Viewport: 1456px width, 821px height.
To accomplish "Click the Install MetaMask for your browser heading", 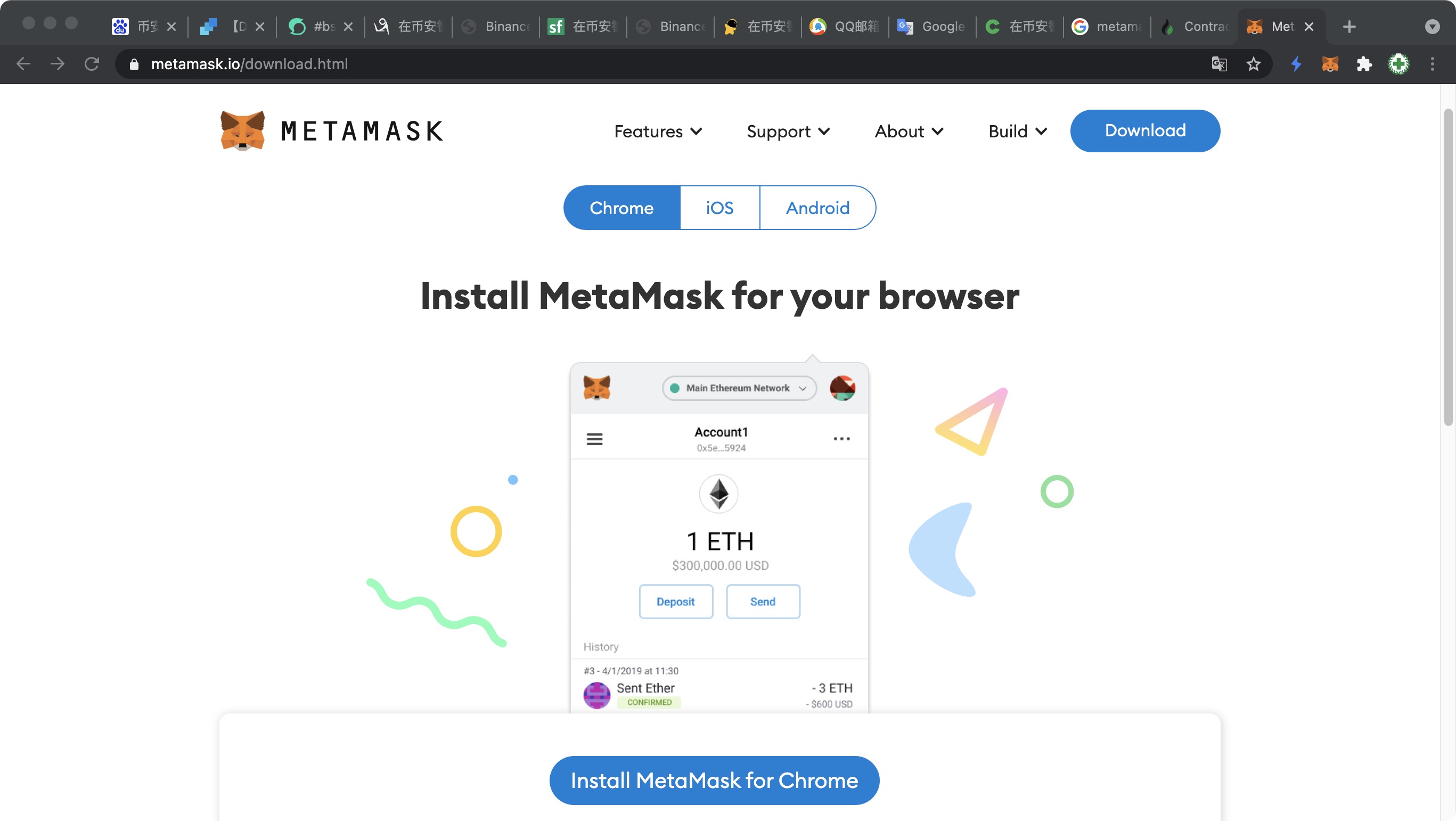I will click(720, 296).
